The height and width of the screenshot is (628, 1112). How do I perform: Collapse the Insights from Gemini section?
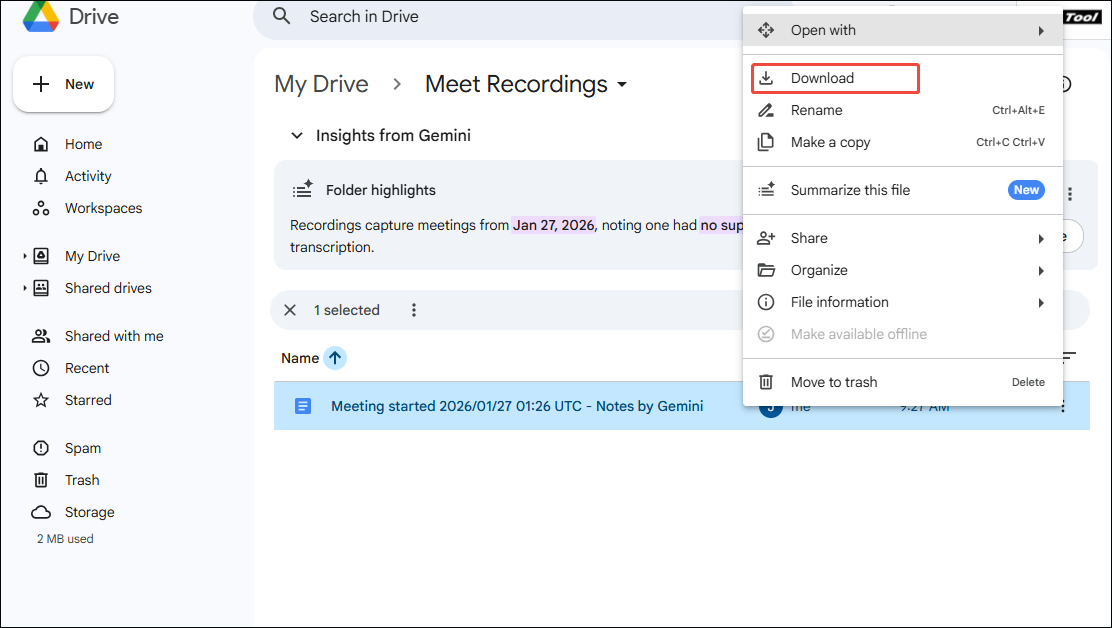297,135
